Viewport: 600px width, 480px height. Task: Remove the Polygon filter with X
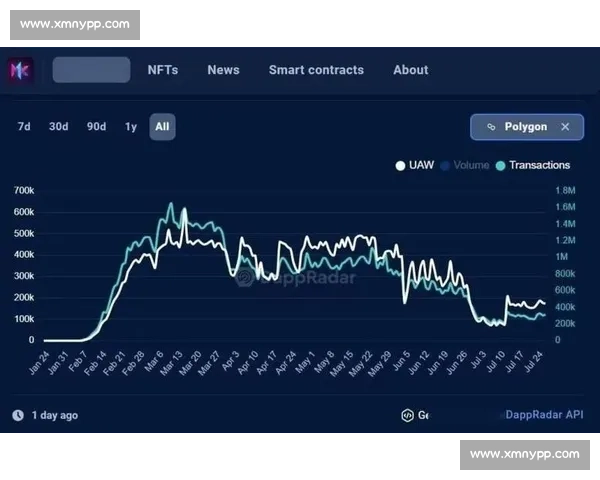point(565,127)
